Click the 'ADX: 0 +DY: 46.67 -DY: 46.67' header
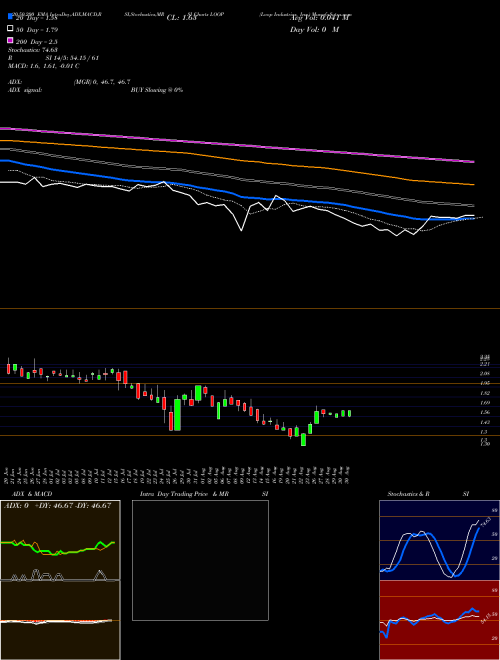This screenshot has width=500, height=660. (x=57, y=506)
